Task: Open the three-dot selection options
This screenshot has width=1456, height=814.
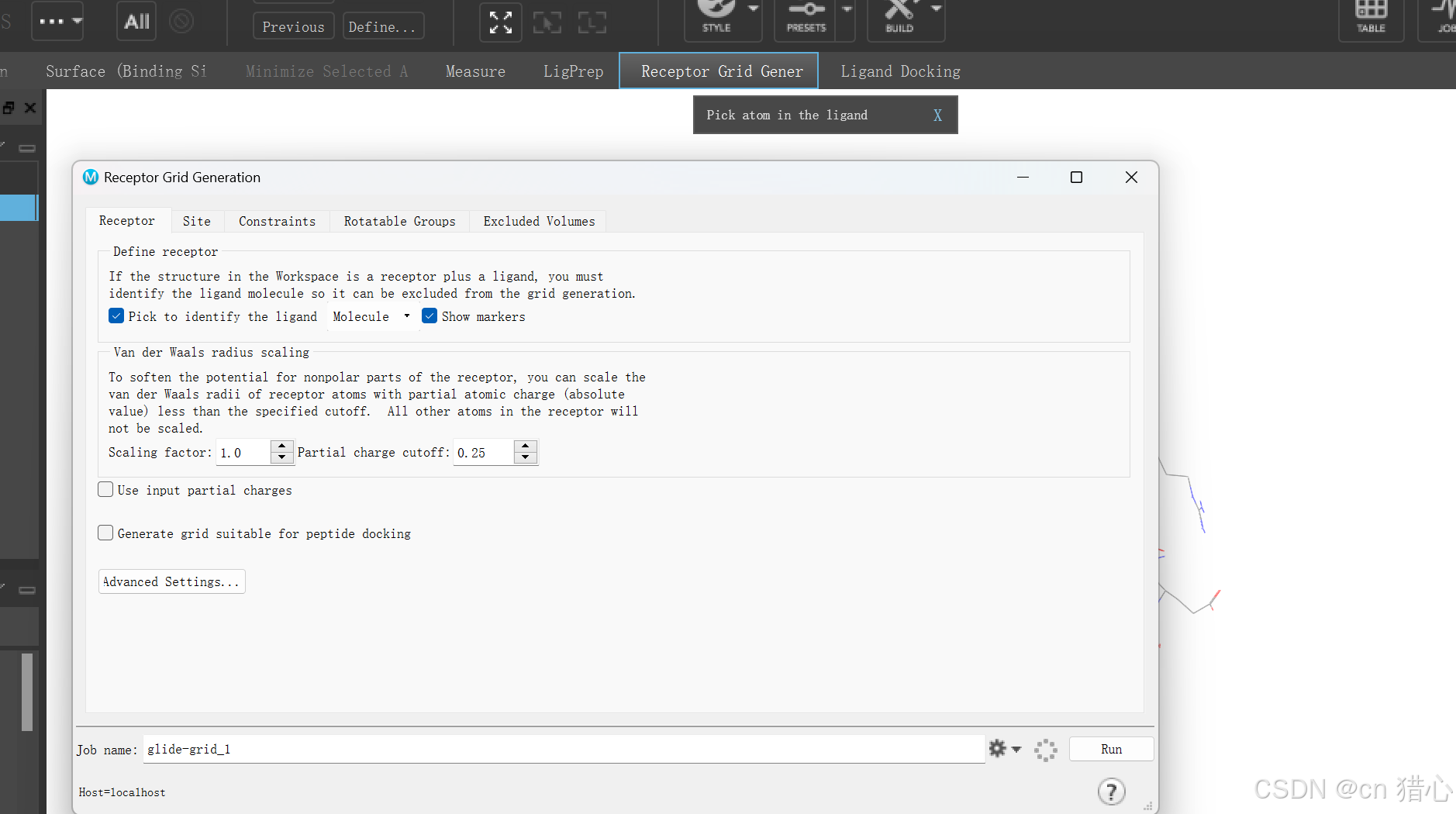Action: click(x=57, y=22)
